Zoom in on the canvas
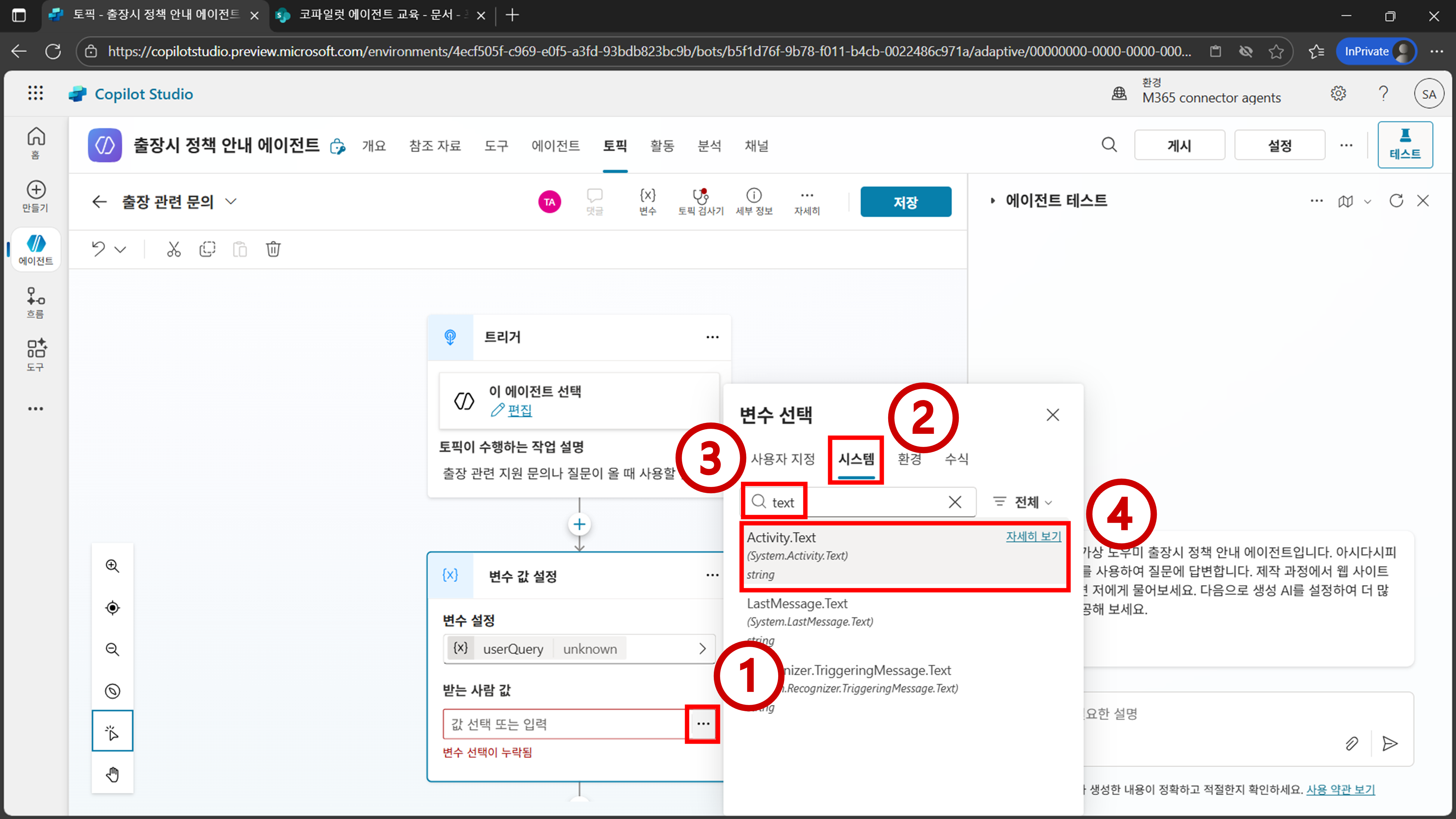This screenshot has height=819, width=1456. coord(112,566)
